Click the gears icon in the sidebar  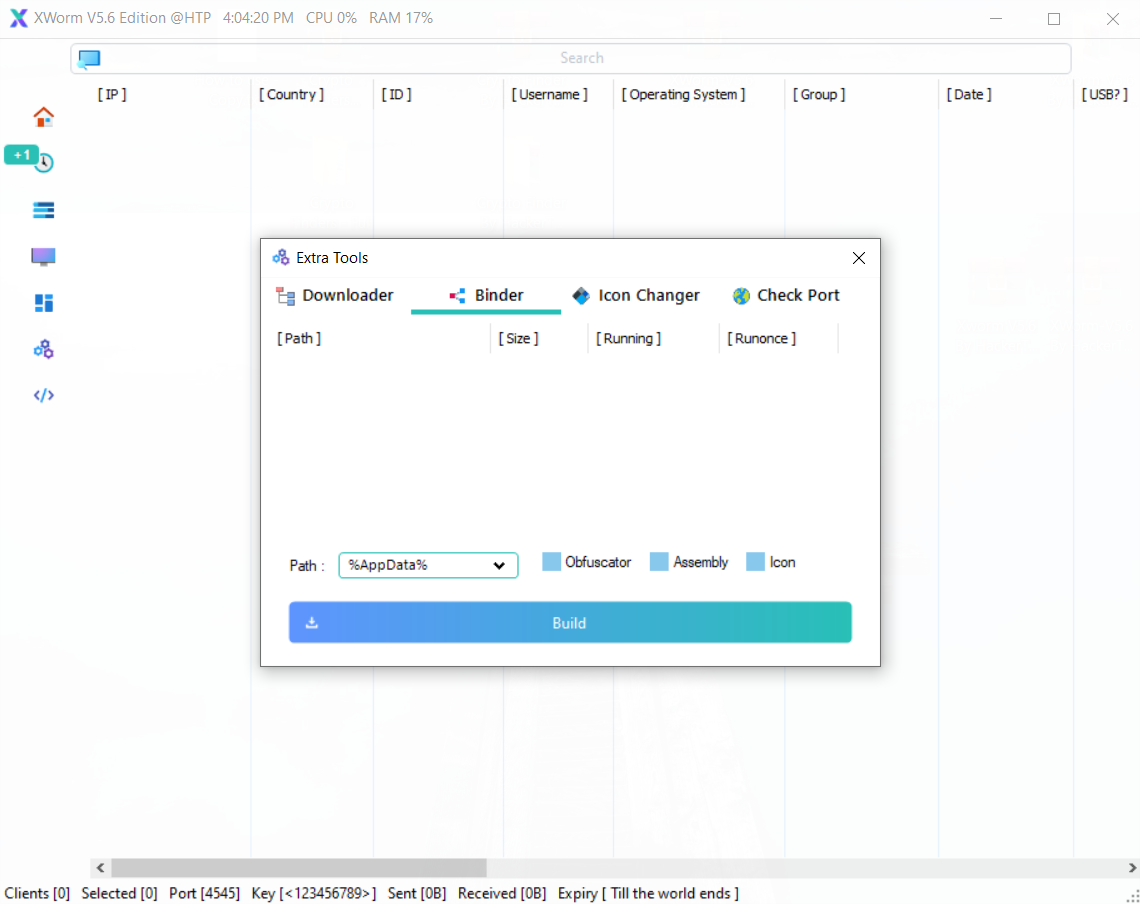coord(43,349)
